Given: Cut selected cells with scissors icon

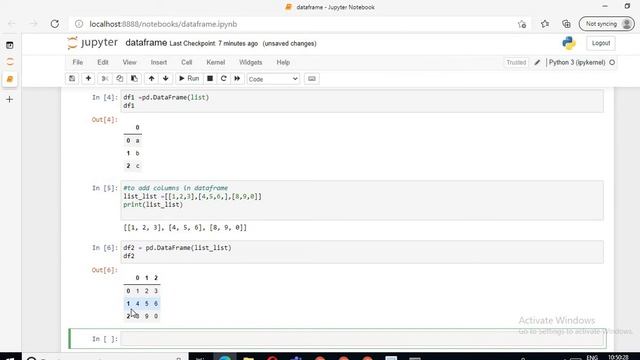Looking at the screenshot, I should tap(105, 78).
